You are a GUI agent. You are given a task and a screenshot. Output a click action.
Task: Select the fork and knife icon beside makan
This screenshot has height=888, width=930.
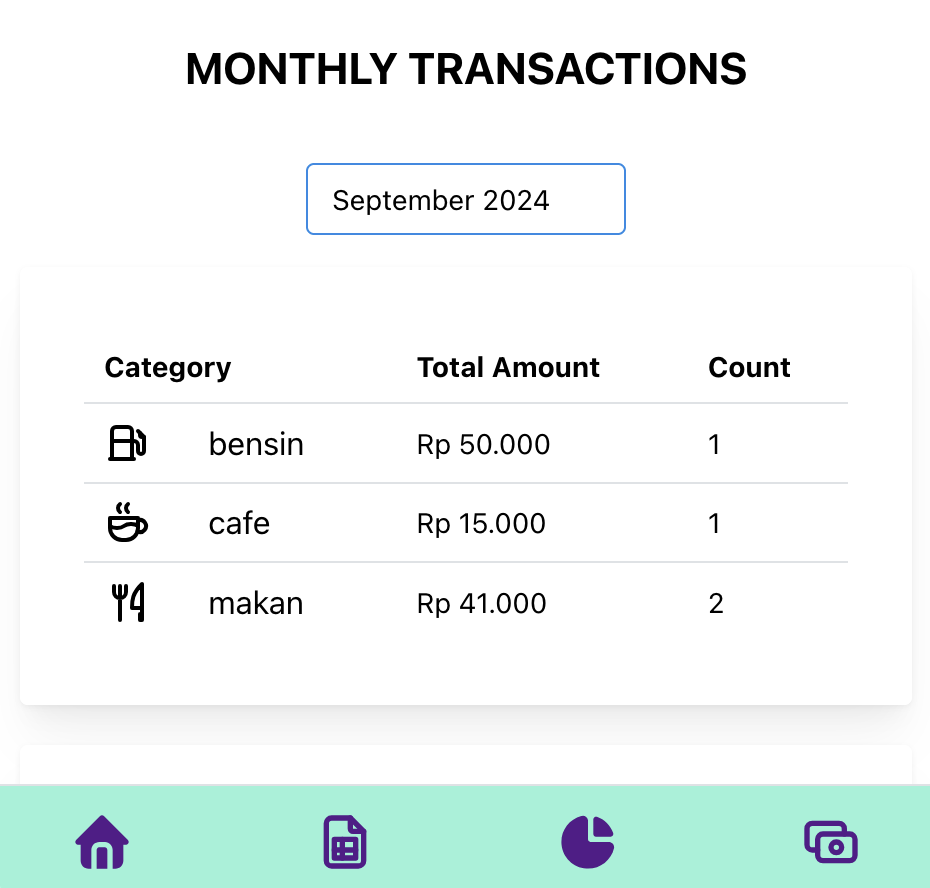(127, 602)
